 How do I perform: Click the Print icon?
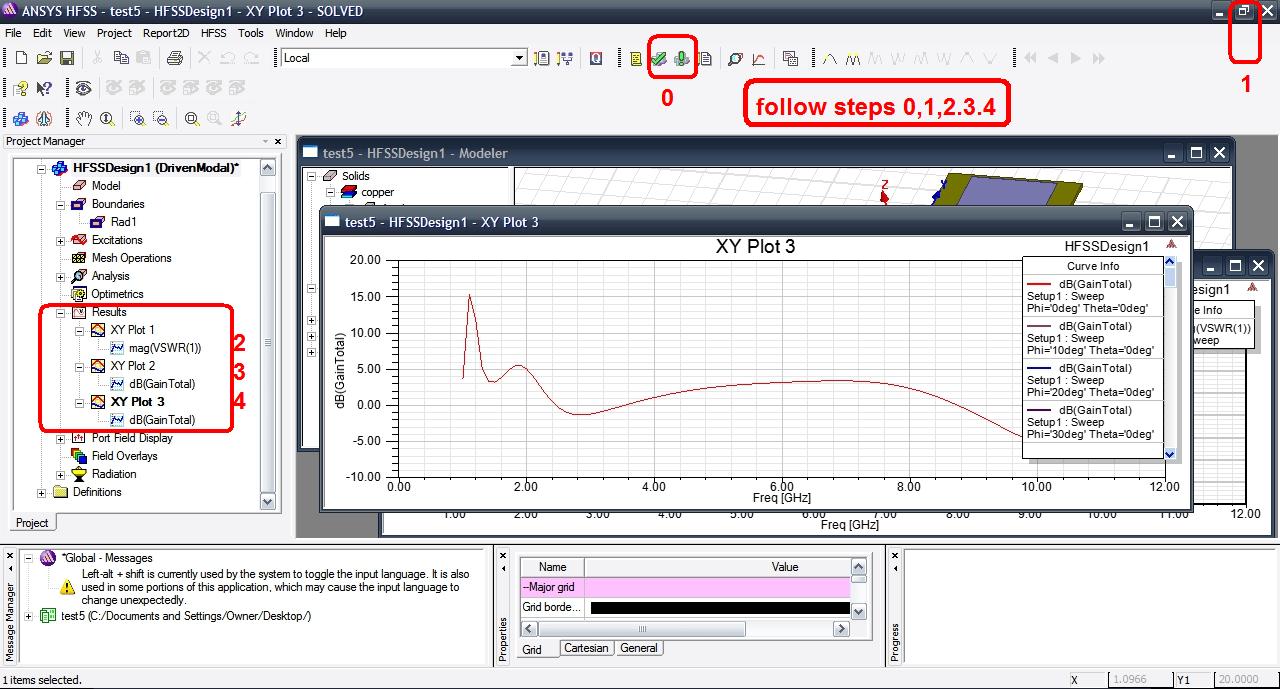click(x=175, y=58)
